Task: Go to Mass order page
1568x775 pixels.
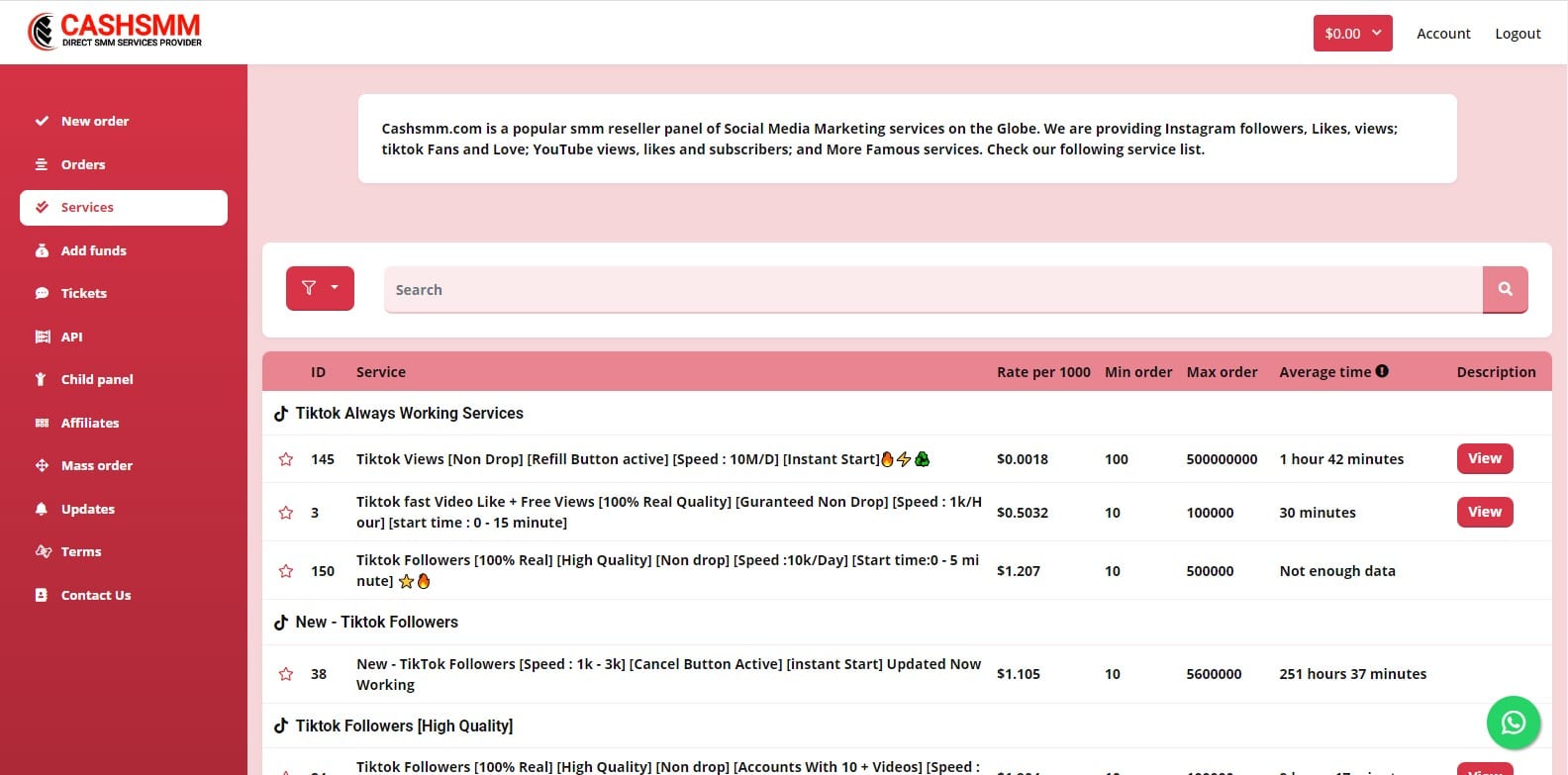Action: [x=96, y=465]
